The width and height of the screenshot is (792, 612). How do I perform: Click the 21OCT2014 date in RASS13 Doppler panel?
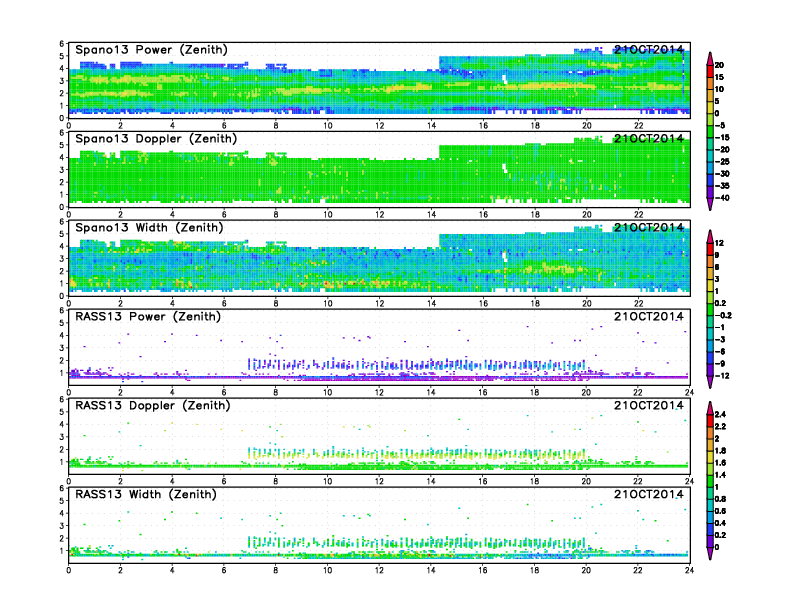(649, 405)
